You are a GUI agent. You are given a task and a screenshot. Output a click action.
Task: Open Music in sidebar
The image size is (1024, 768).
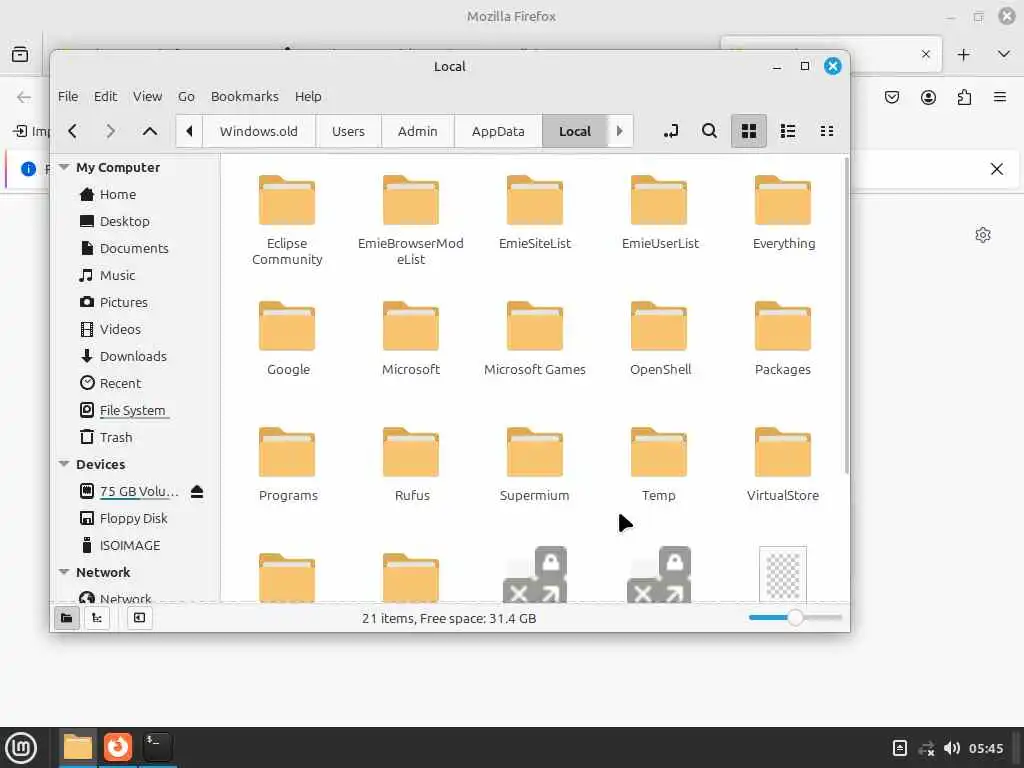(117, 276)
